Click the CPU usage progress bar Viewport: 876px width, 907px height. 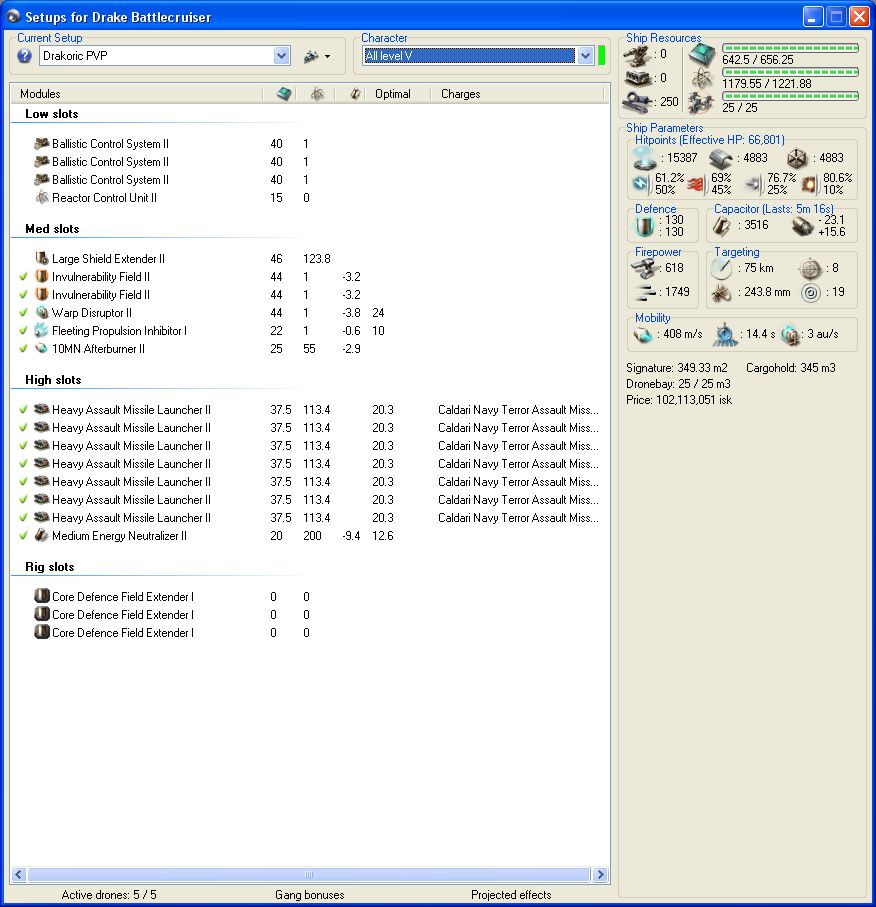[x=790, y=48]
